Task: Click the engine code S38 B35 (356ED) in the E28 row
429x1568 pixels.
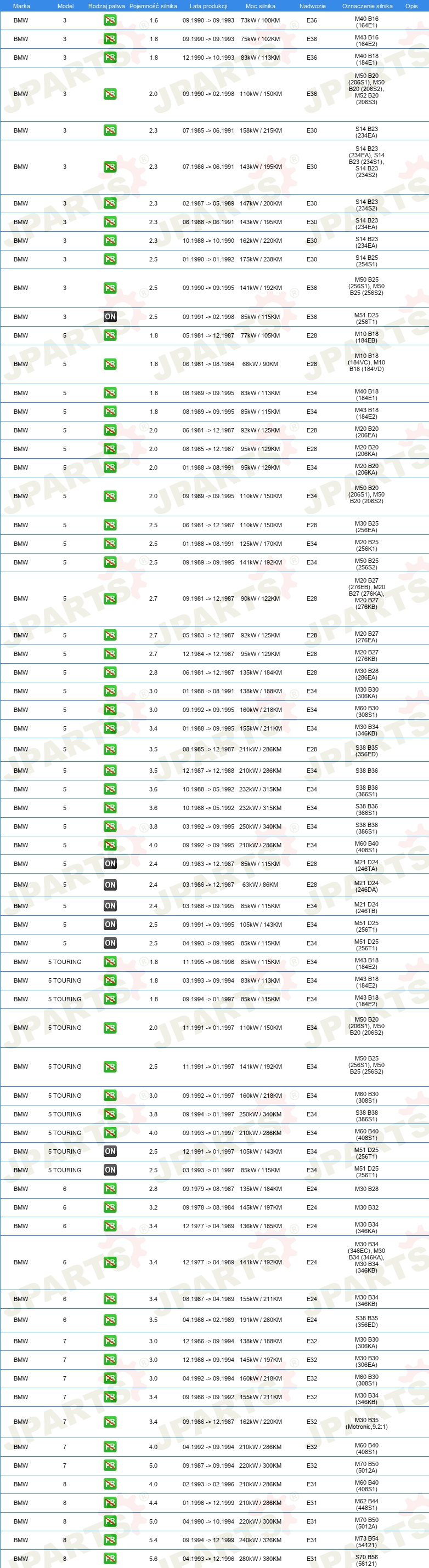Action: pyautogui.click(x=366, y=751)
